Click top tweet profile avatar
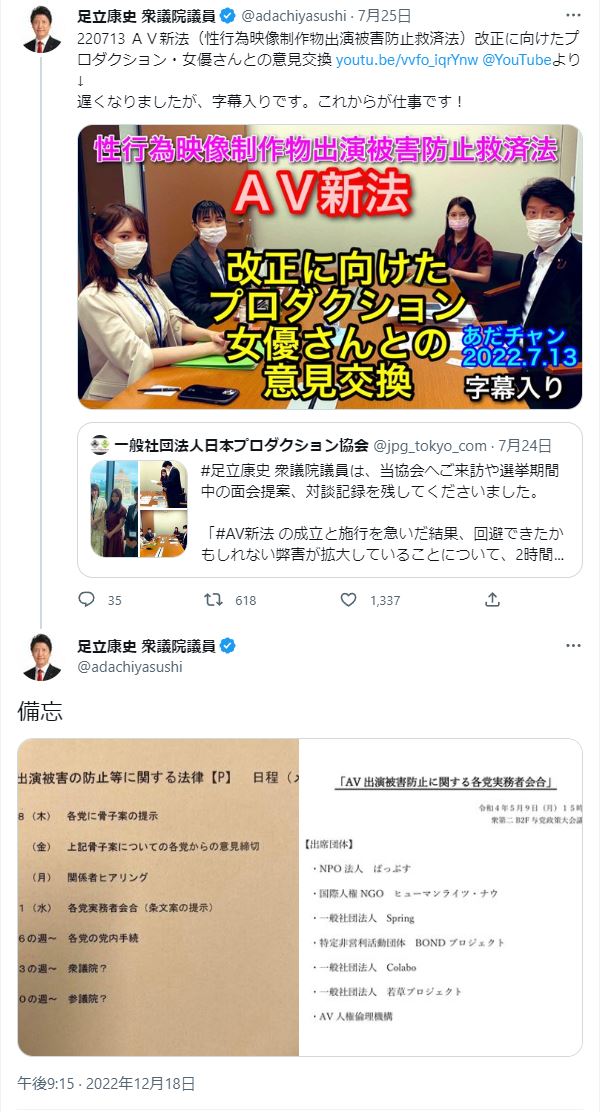The image size is (602, 1112). [x=42, y=30]
